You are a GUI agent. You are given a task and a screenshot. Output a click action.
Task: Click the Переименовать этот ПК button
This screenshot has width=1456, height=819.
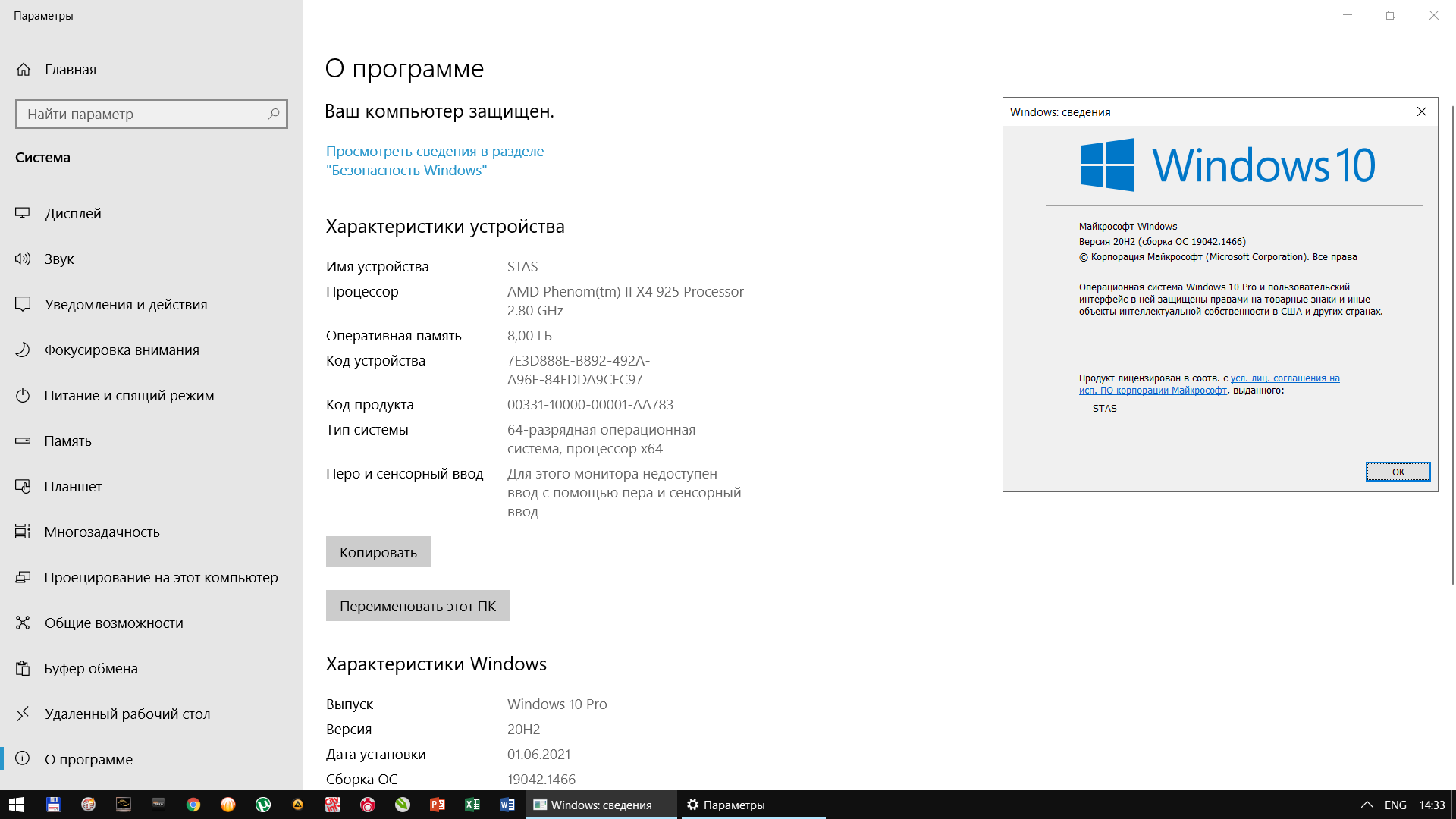tap(417, 606)
